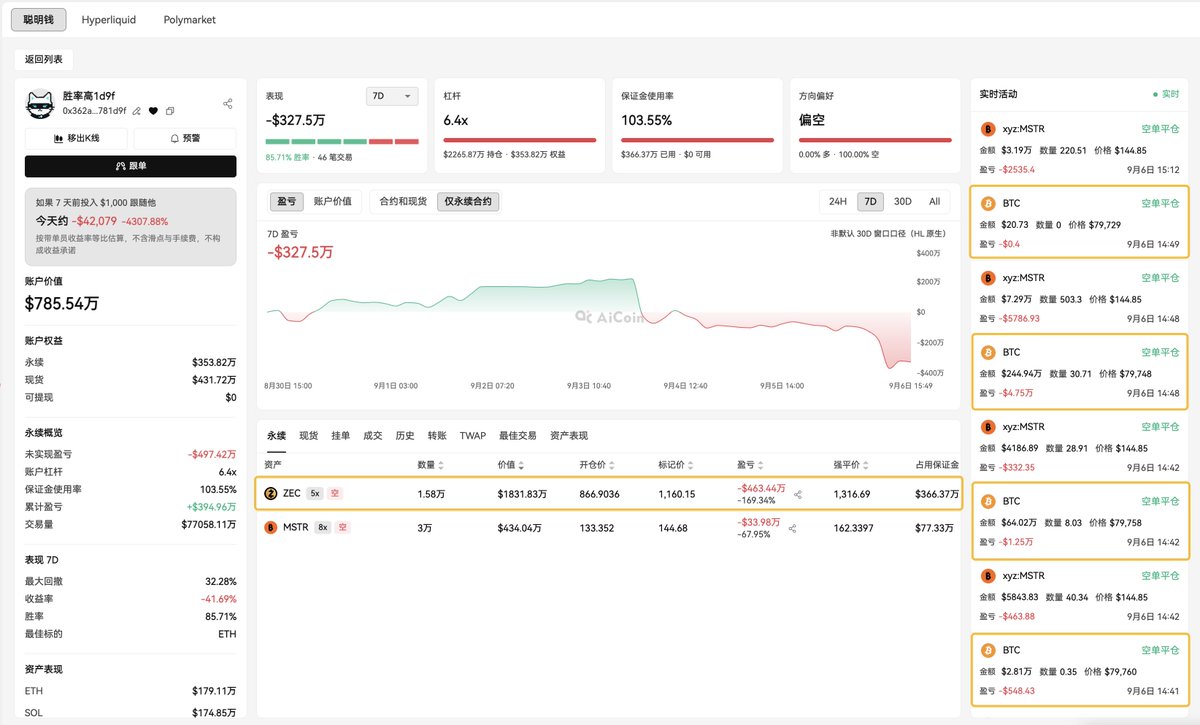Share the ZEC position using its share icon
Image resolution: width=1200 pixels, height=725 pixels.
[797, 493]
